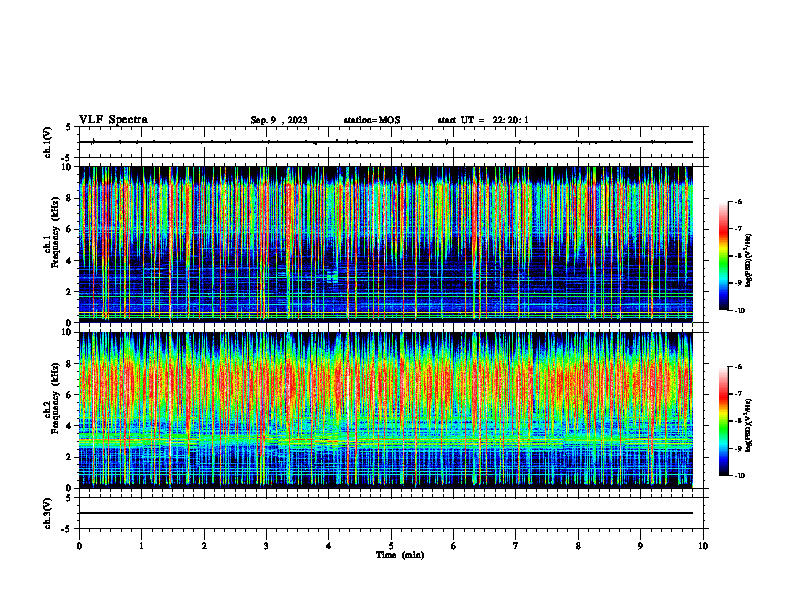Screen dimensions: 792x612
Task: Click the "-5" voltage tick of ch.3(V) panel
Action: (x=67, y=529)
